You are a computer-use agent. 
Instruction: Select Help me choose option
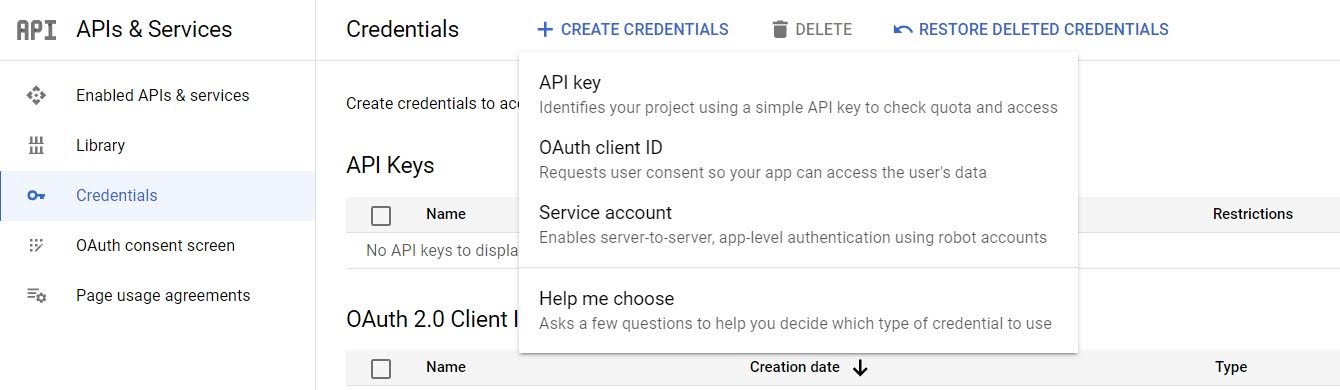(798, 310)
